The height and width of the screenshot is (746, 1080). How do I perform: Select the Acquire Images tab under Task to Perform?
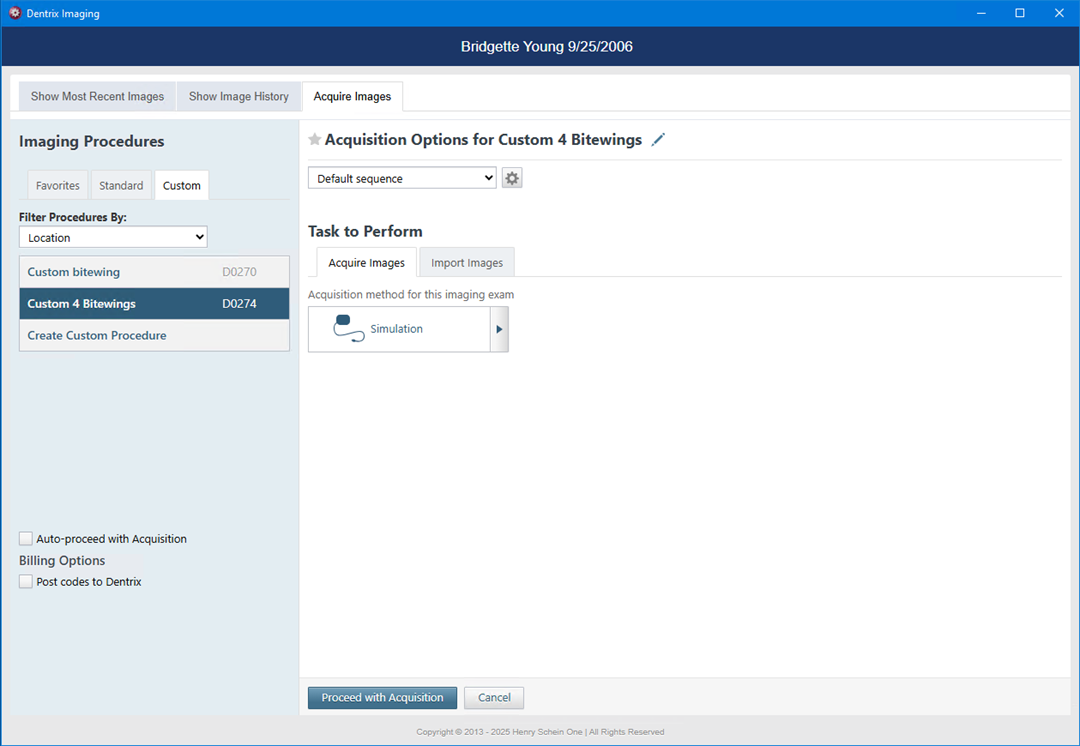pyautogui.click(x=366, y=262)
